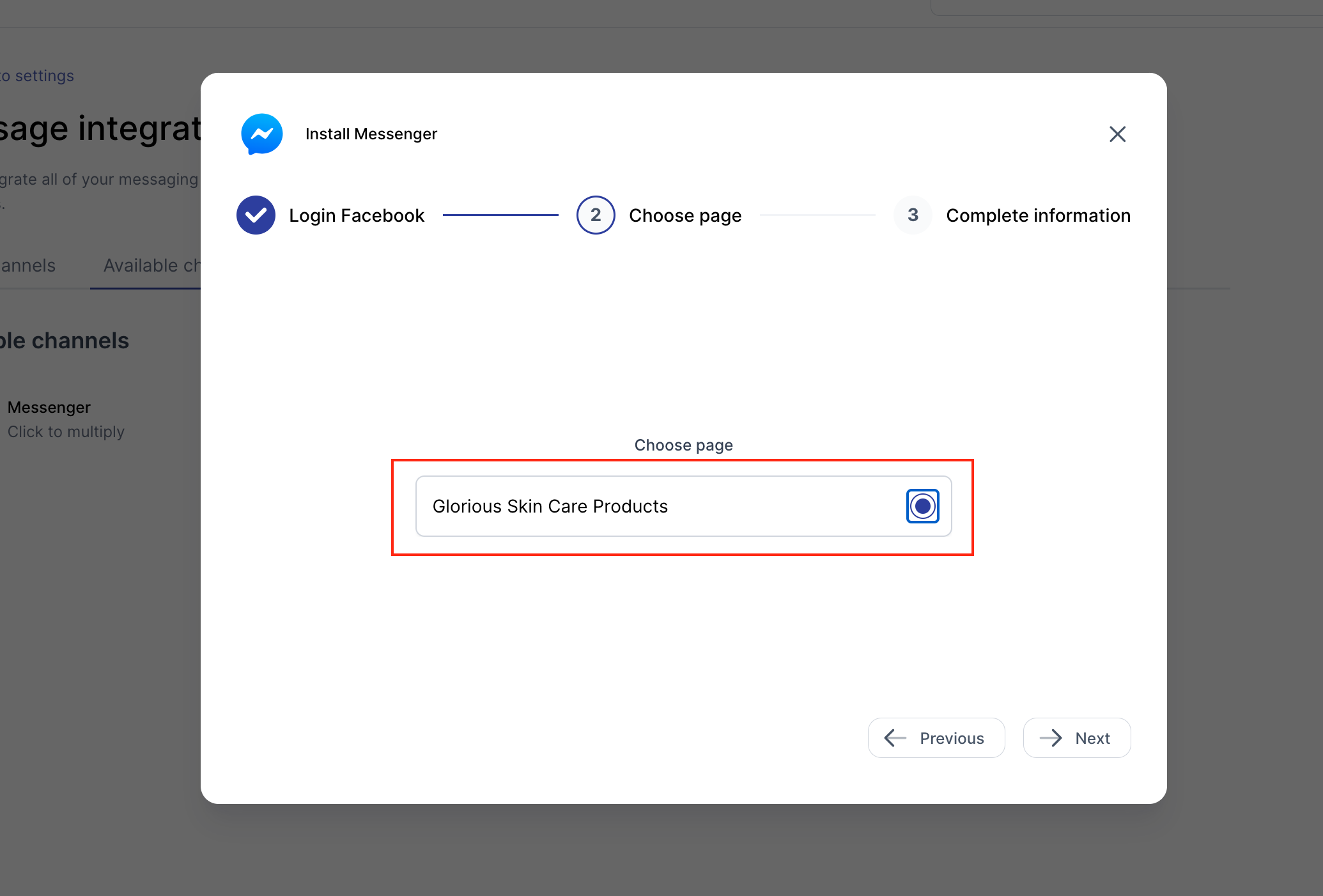Close the Install Messenger dialog
The image size is (1323, 896).
point(1117,134)
